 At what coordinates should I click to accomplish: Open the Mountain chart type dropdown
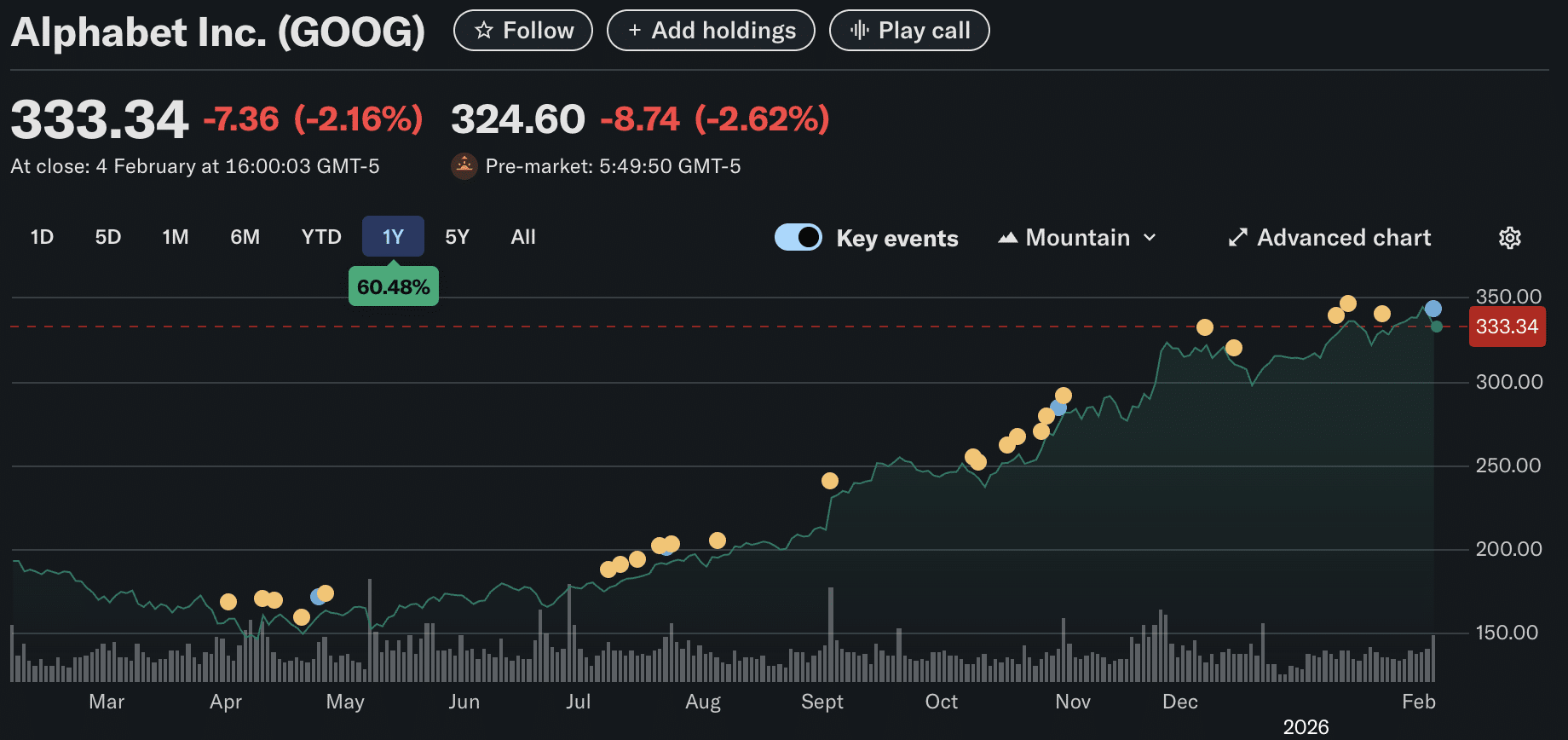(1078, 238)
